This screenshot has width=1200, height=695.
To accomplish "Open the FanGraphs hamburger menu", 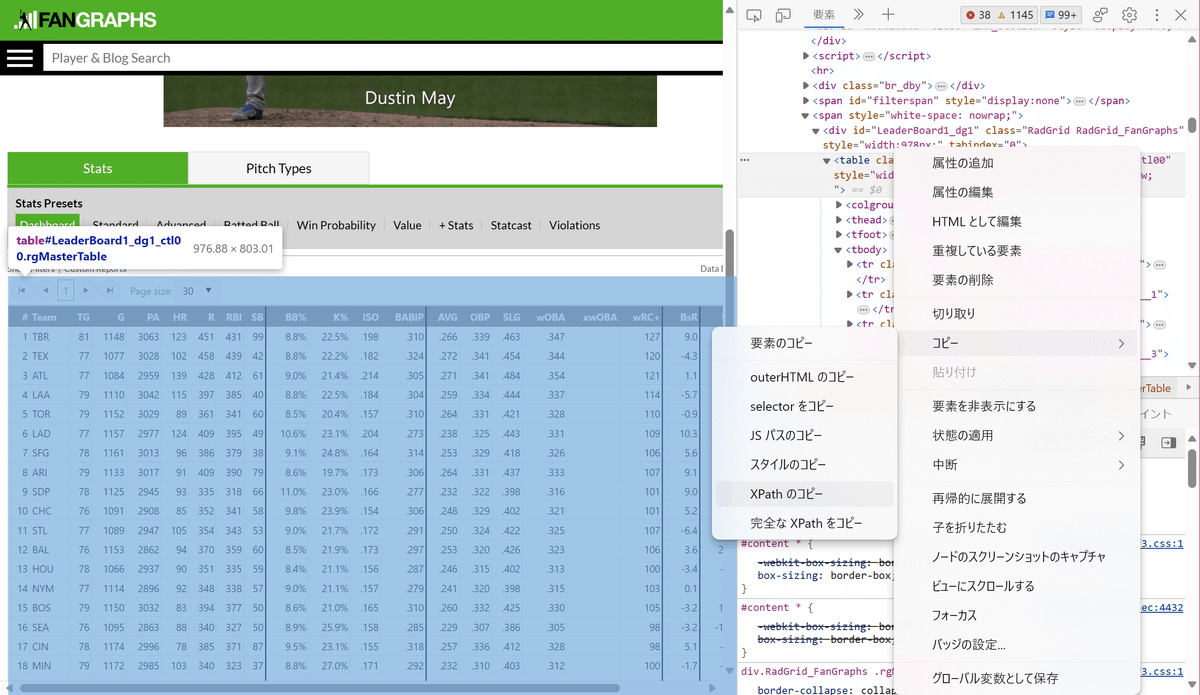I will (x=20, y=58).
